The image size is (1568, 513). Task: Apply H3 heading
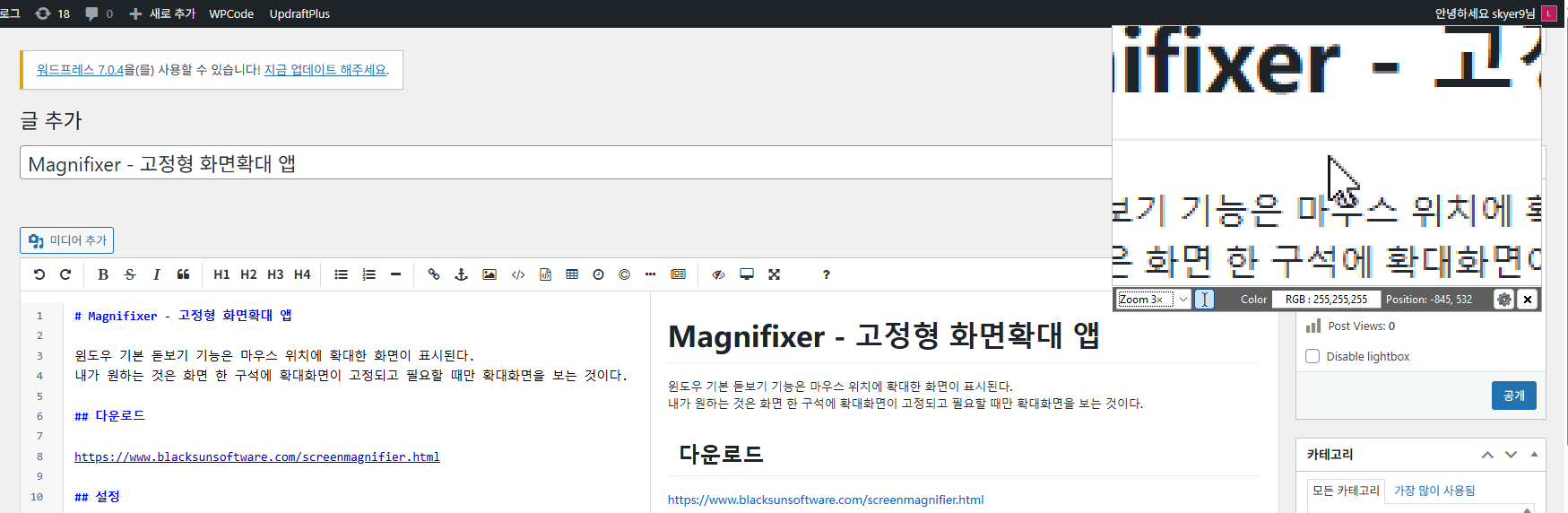275,274
